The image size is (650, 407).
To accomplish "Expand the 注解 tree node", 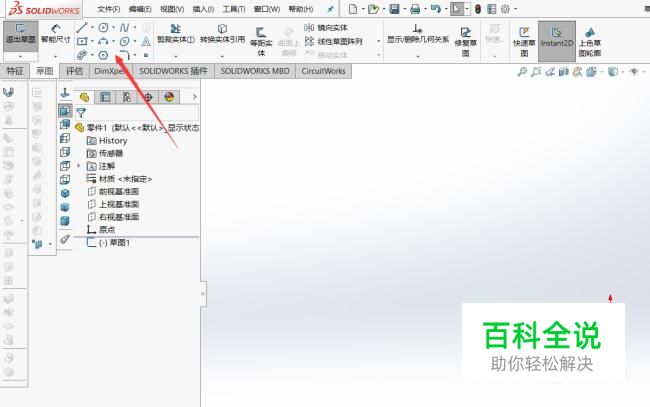I will 79,166.
